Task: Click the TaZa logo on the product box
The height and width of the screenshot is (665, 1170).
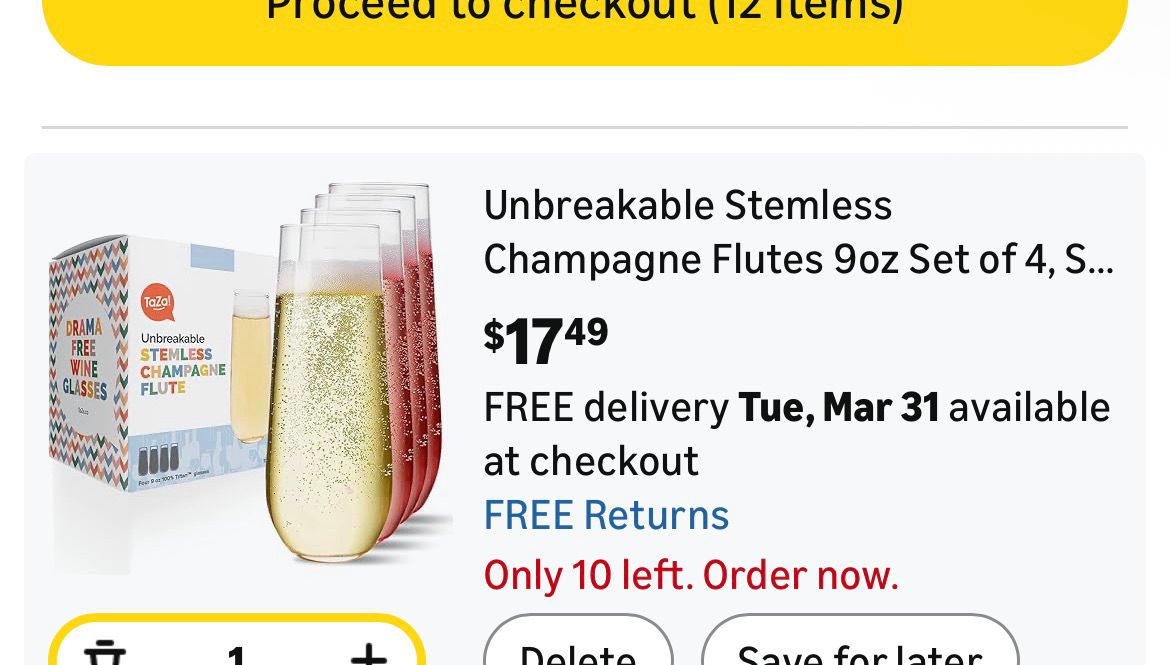Action: pyautogui.click(x=157, y=301)
